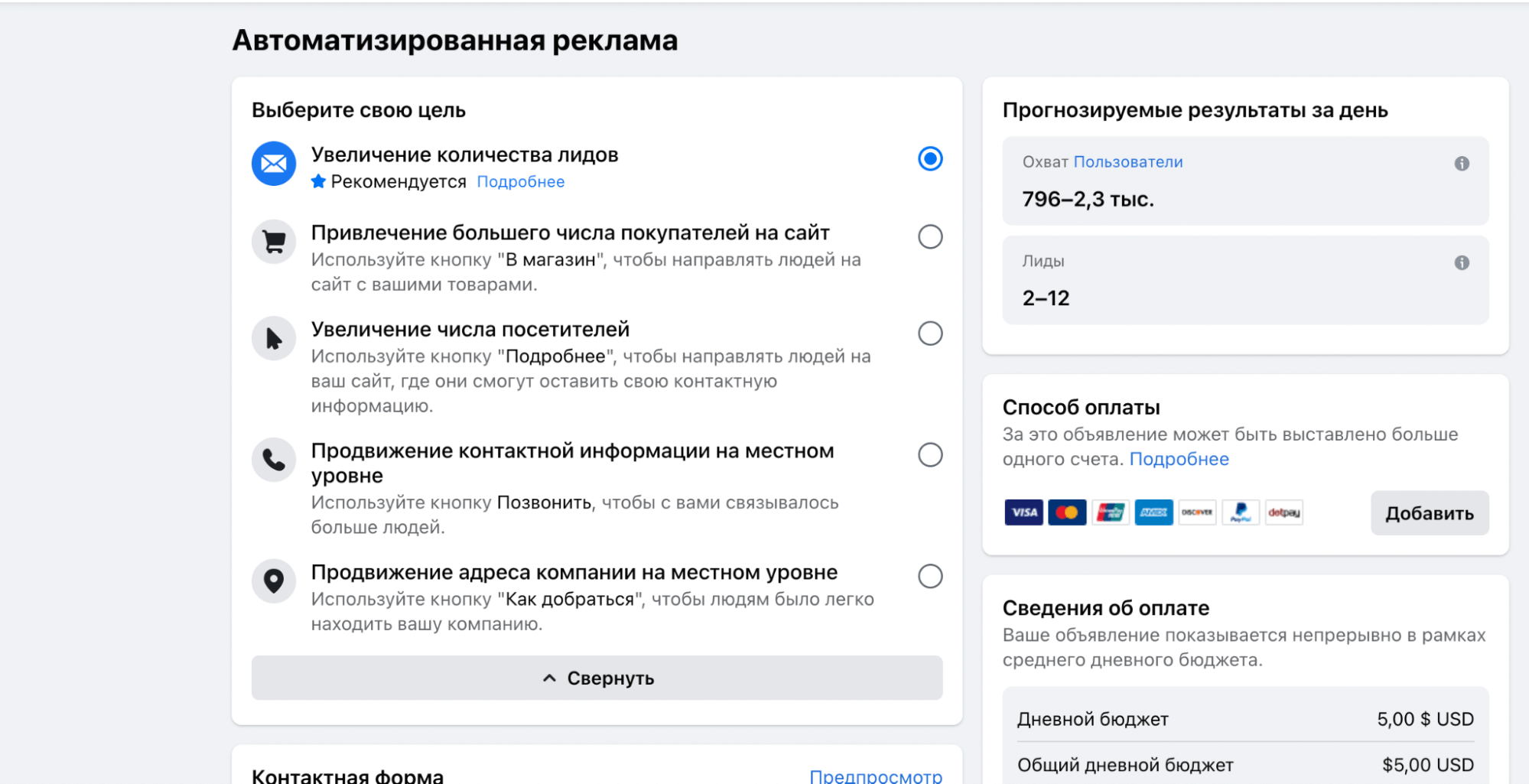
Task: Select the Увеличение числа посетителей radio button
Action: [x=930, y=333]
